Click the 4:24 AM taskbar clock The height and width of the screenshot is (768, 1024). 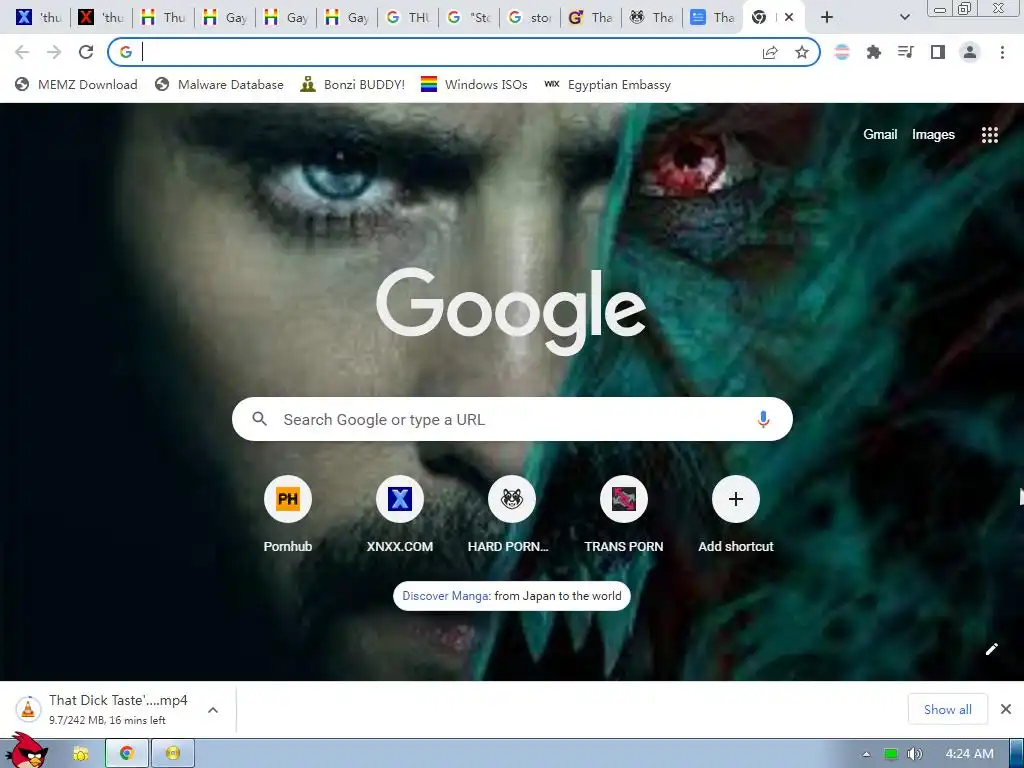(x=969, y=754)
